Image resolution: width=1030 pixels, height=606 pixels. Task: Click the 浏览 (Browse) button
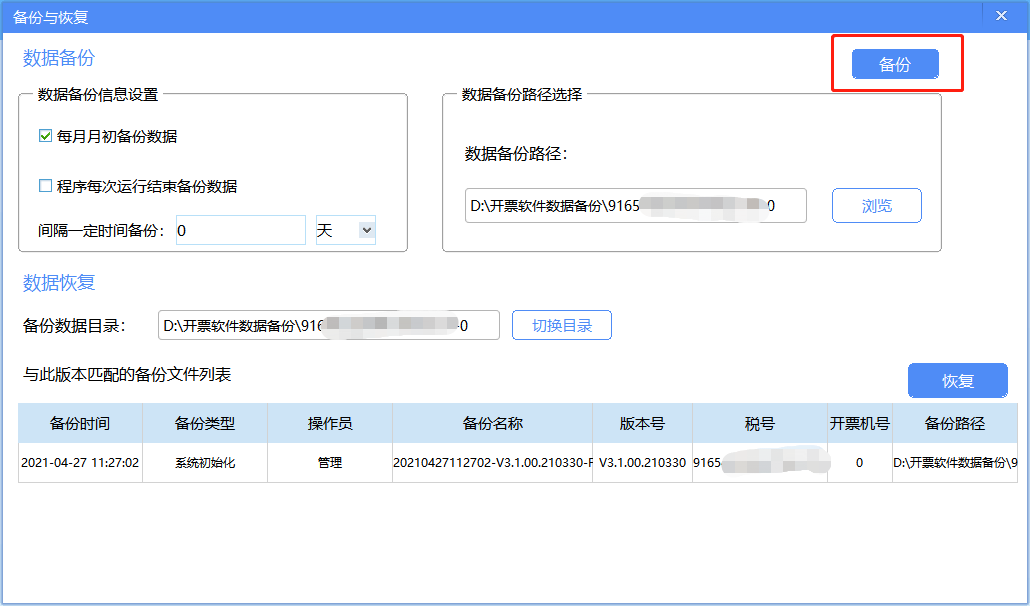coord(876,205)
